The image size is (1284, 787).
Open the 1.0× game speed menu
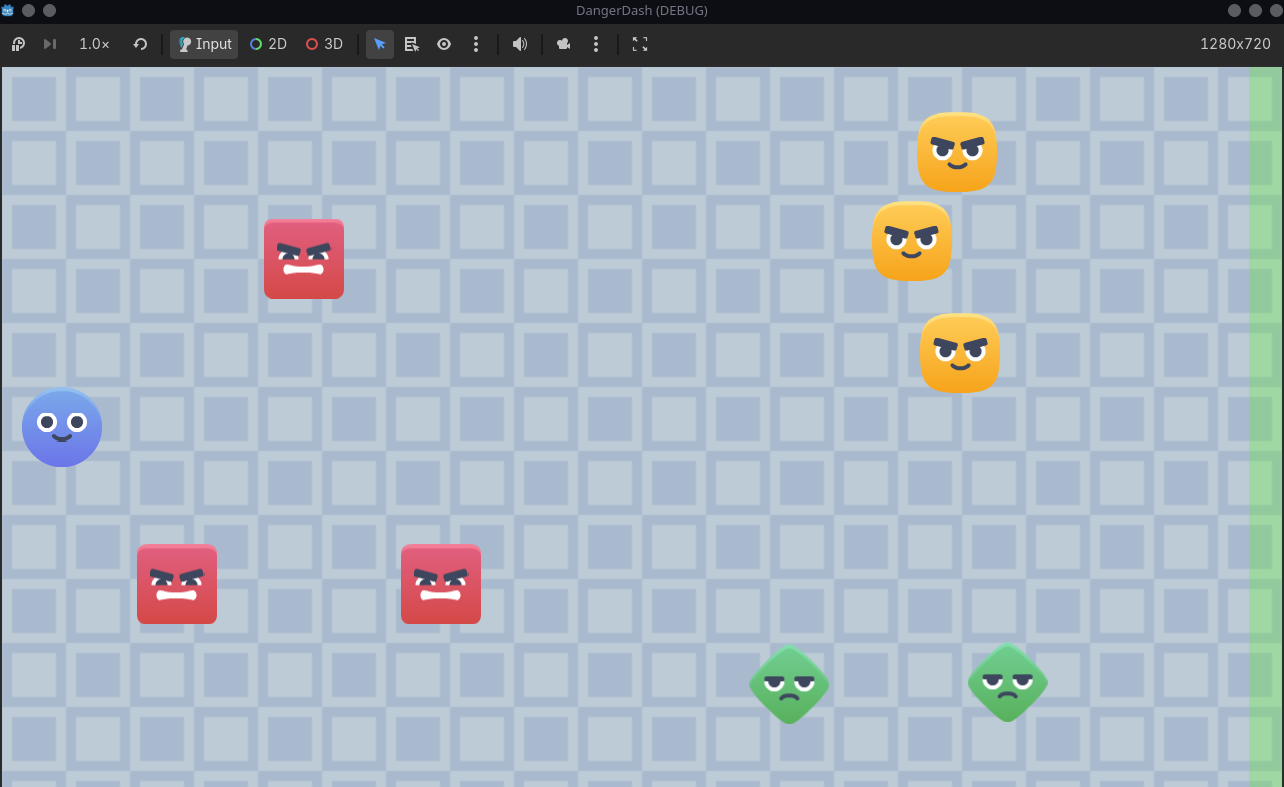tap(94, 44)
